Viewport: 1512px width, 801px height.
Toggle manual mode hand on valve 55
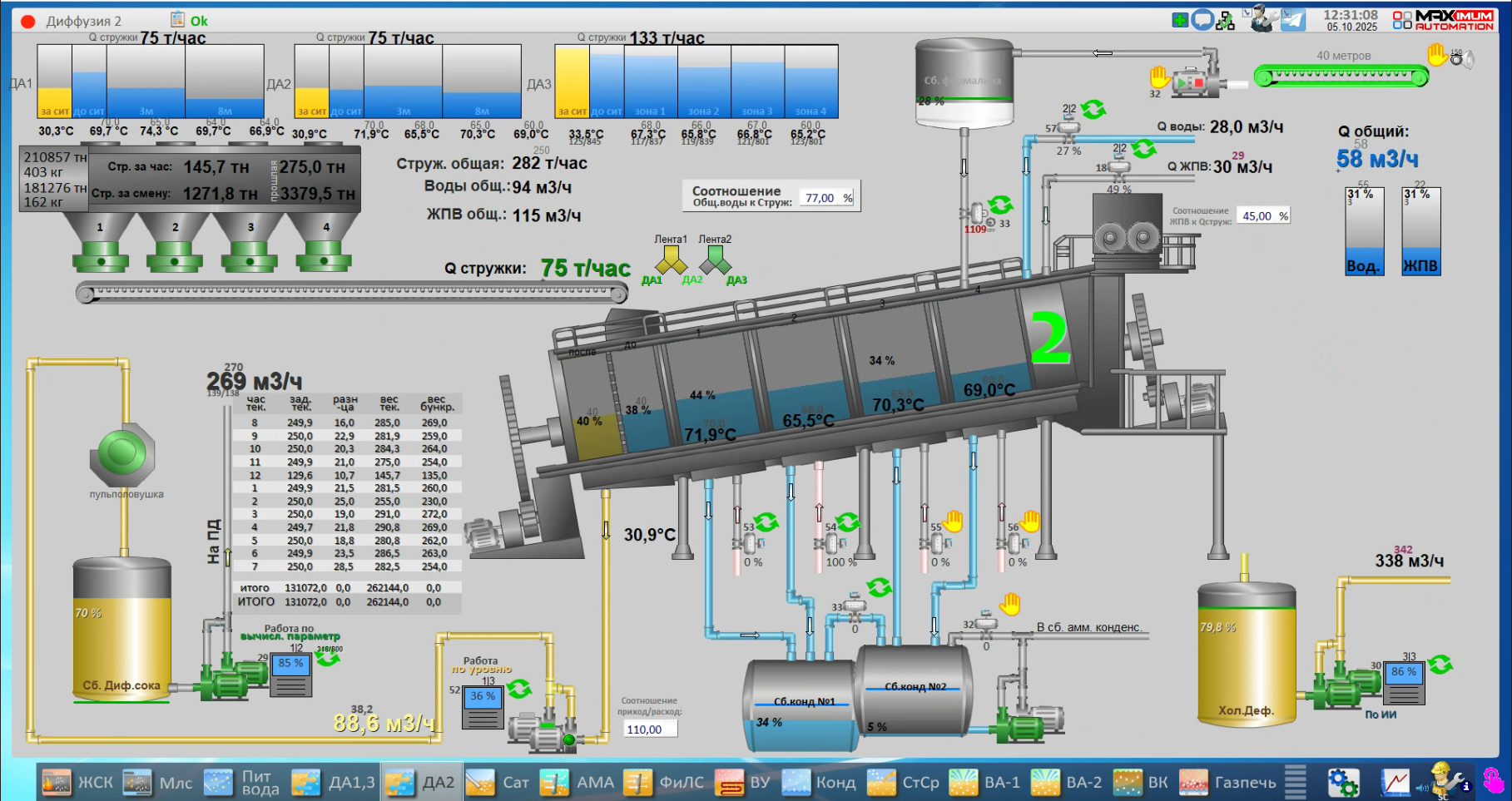(953, 522)
